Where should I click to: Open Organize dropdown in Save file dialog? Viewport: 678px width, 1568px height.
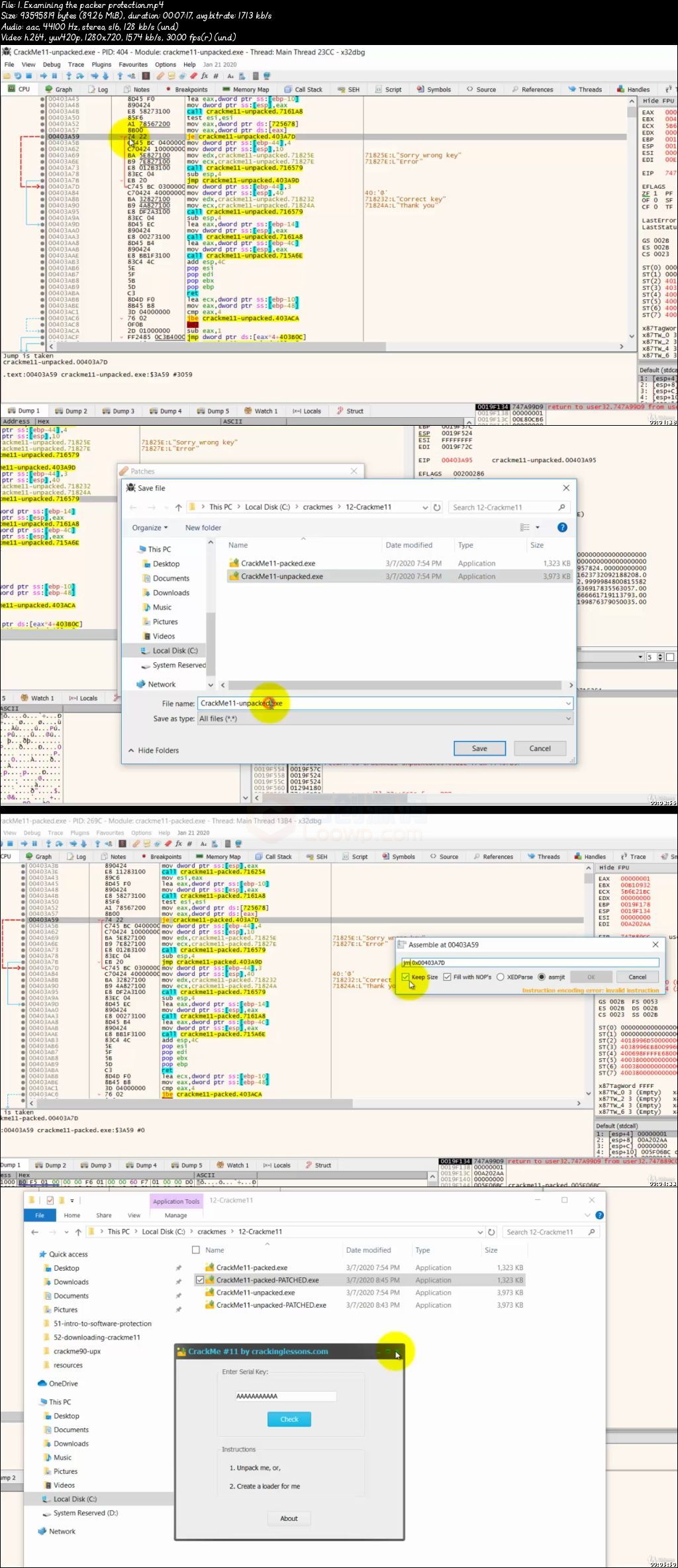pos(150,528)
